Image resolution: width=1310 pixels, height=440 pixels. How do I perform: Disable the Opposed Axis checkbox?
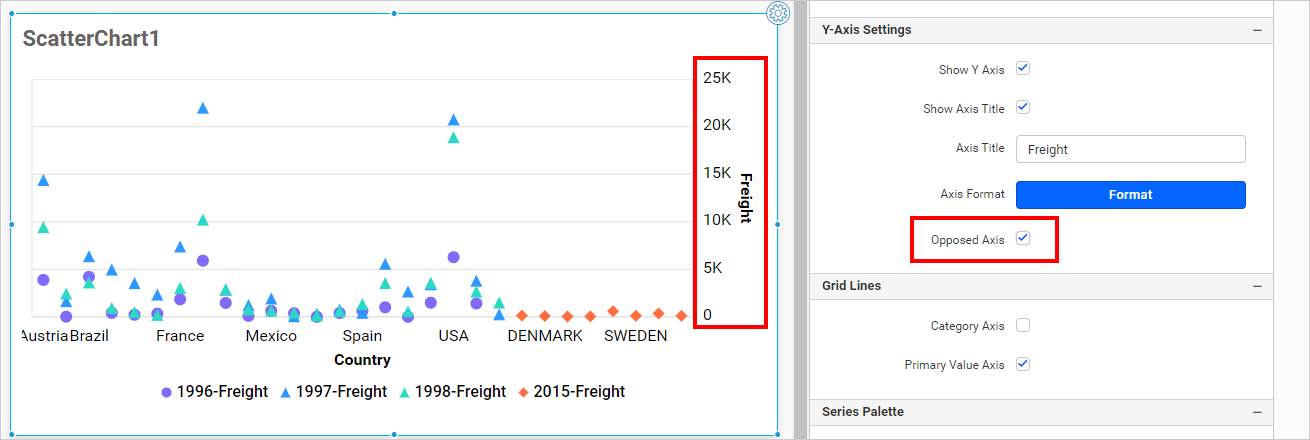tap(1023, 239)
